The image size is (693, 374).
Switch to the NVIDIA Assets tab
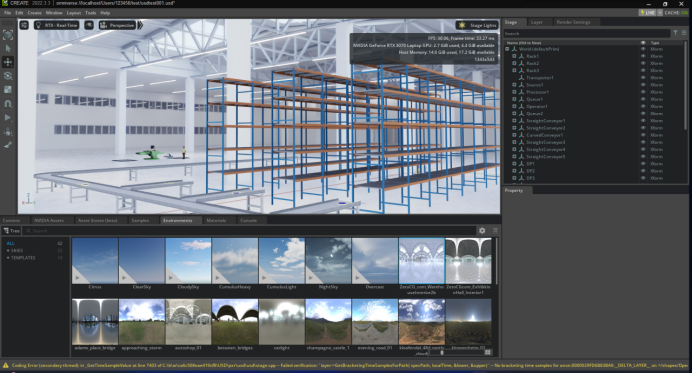point(49,220)
